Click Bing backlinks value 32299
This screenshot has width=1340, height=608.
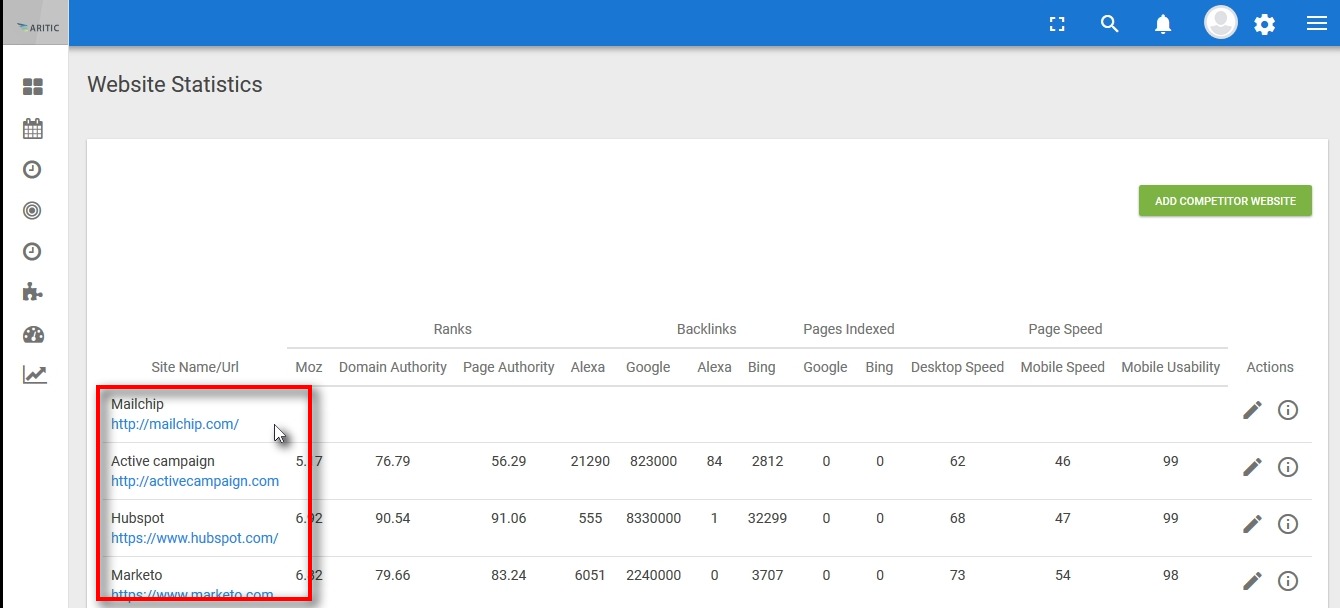point(767,518)
